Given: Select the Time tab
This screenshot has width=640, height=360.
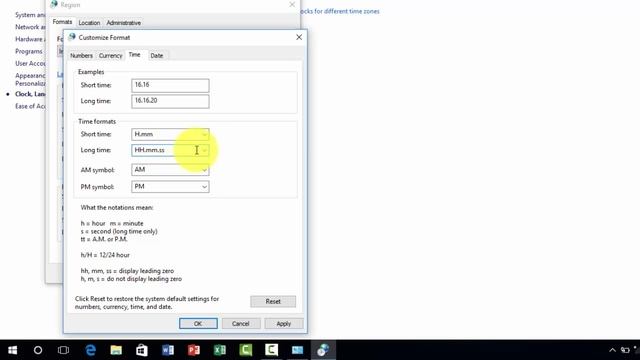Looking at the screenshot, I should click(x=134, y=55).
